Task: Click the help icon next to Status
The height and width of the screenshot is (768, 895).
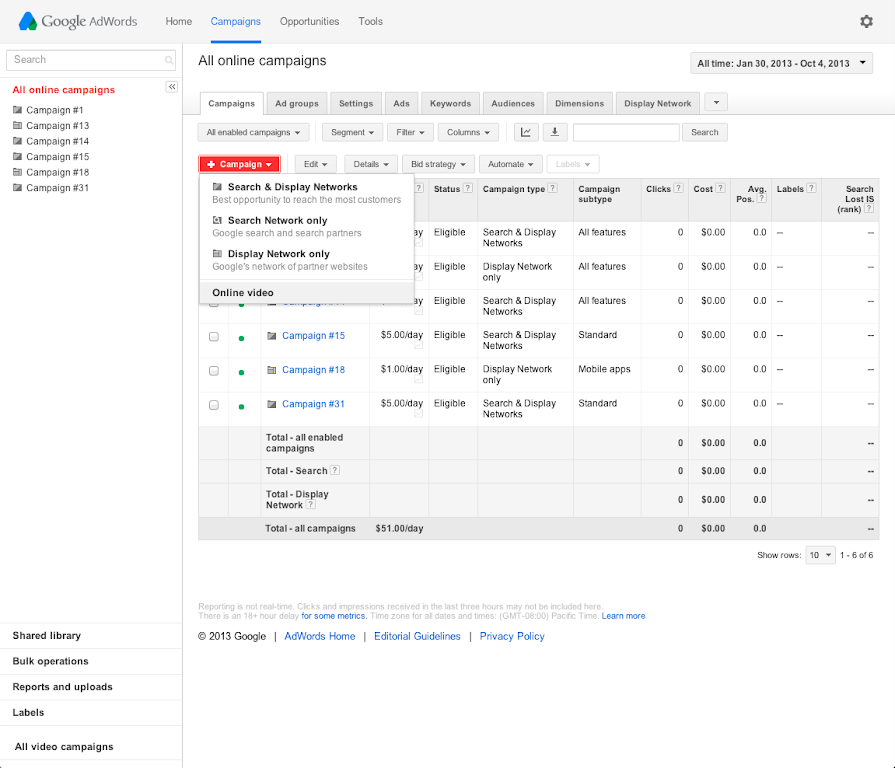Action: coord(468,188)
